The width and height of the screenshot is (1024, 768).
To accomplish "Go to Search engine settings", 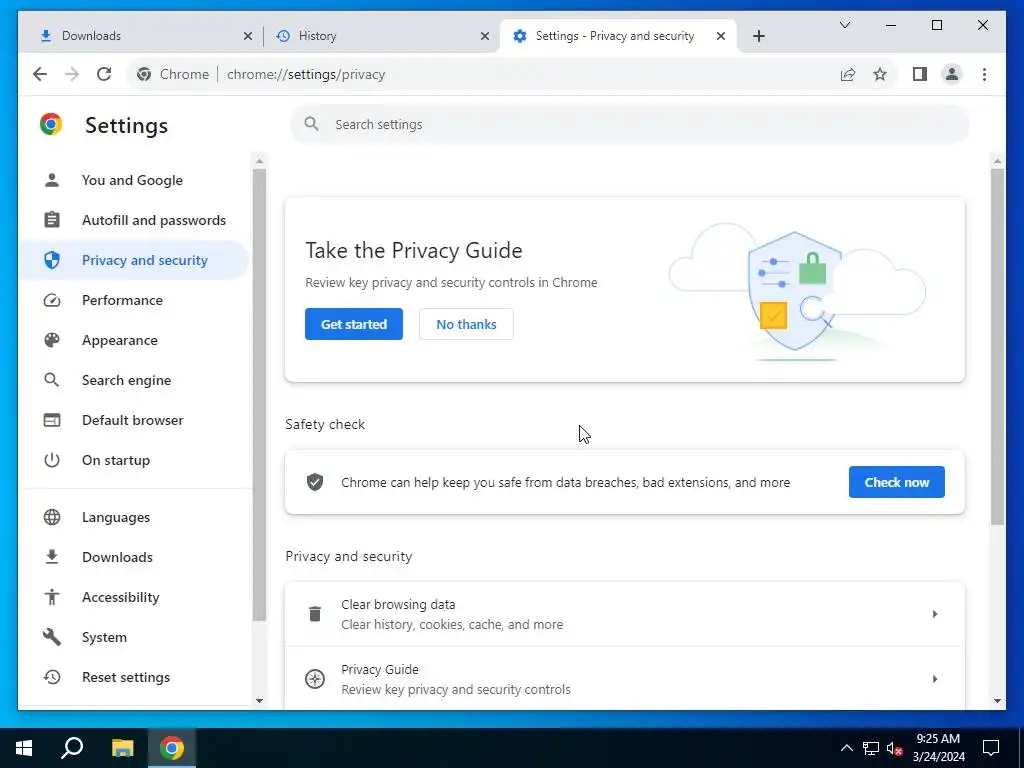I will 134,380.
